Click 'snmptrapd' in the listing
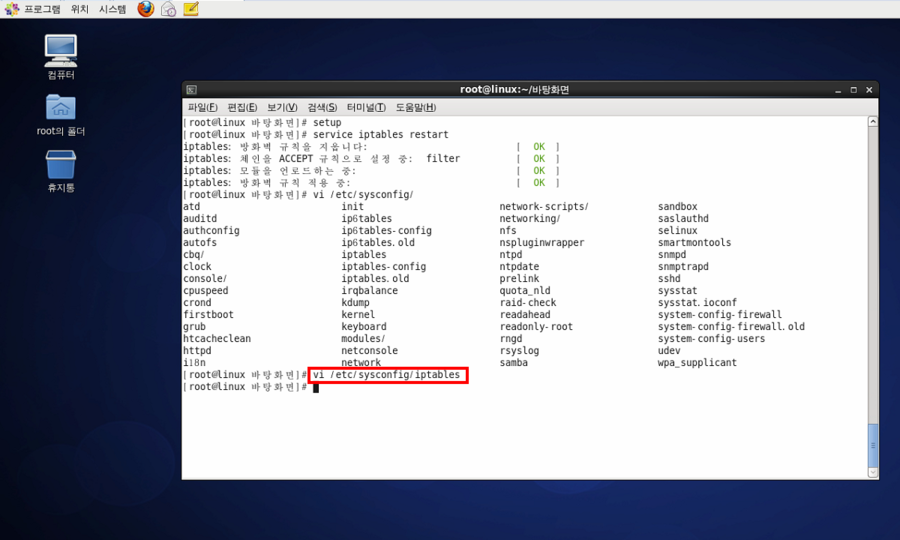Image resolution: width=900 pixels, height=540 pixels. 683,267
